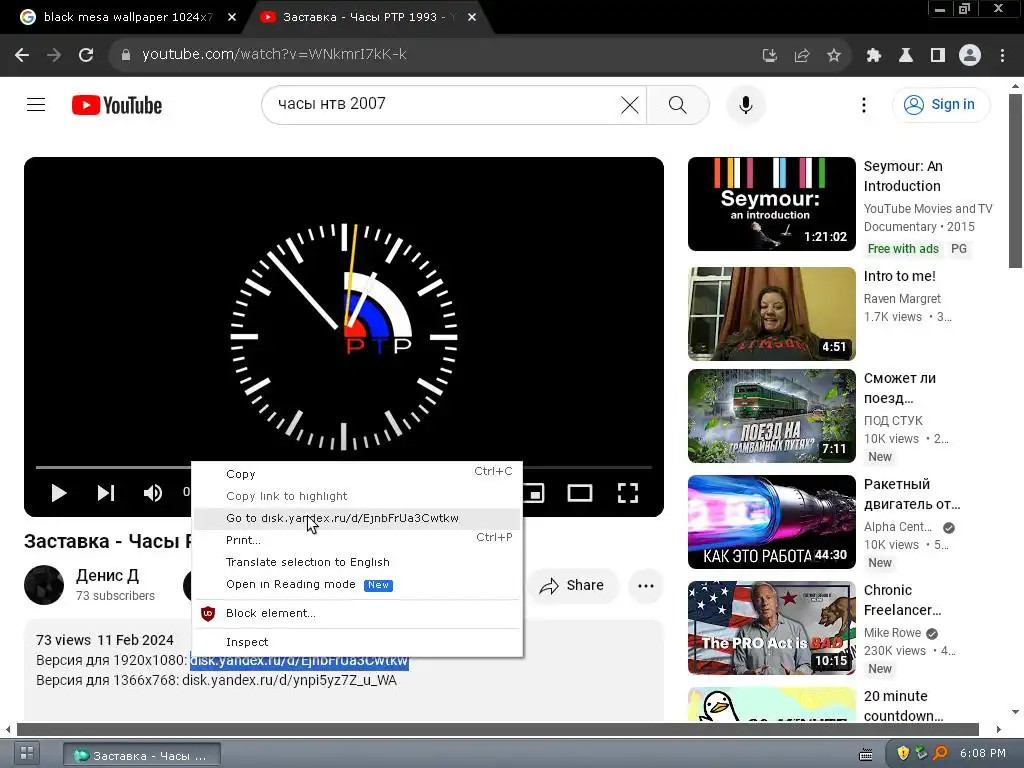Viewport: 1024px width, 768px height.
Task: Close the black mesa wallpaper tab
Action: (232, 18)
